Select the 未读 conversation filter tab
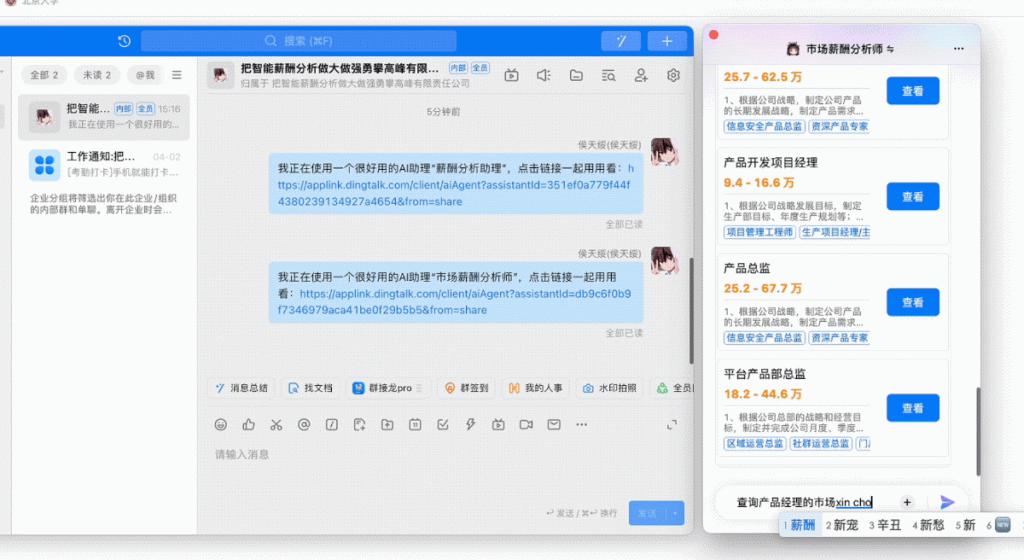Viewport: 1024px width, 560px height. point(97,75)
